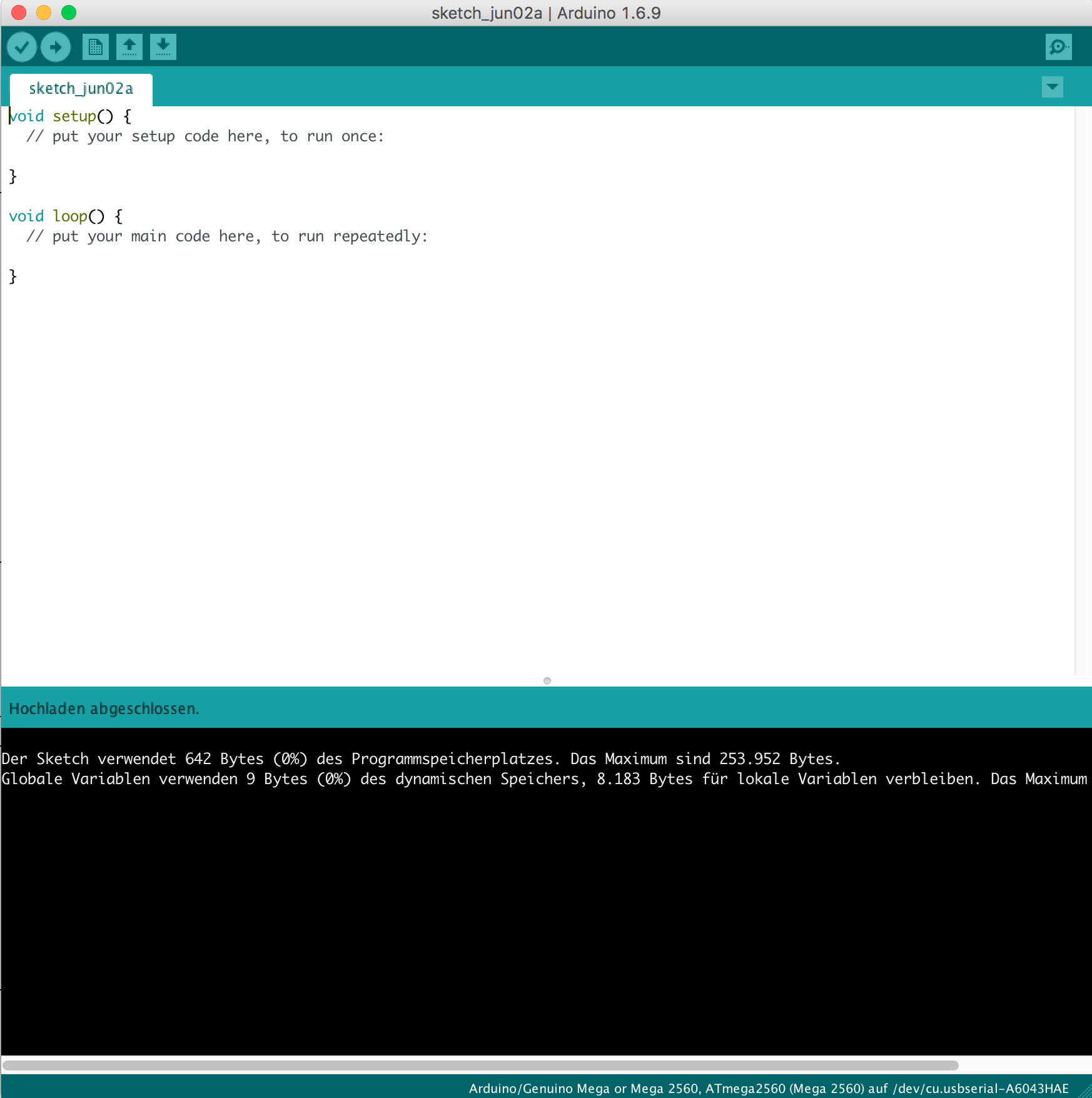Click the red close window button

tap(19, 13)
